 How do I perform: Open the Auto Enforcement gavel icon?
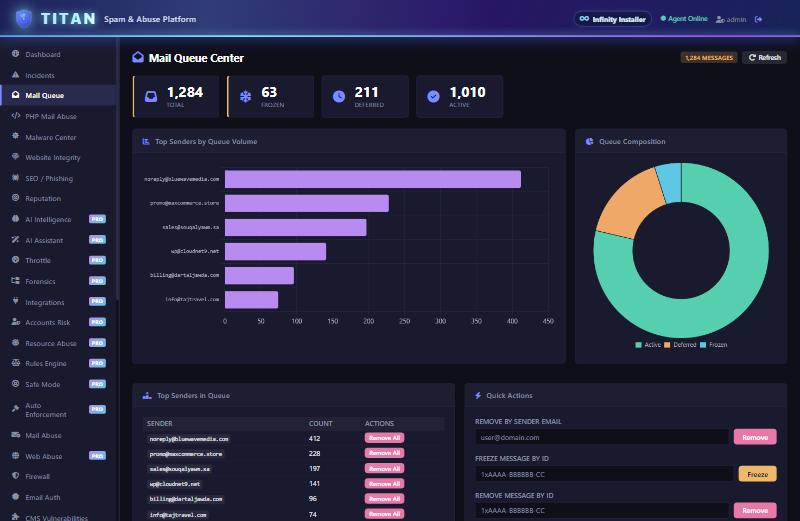[x=15, y=408]
